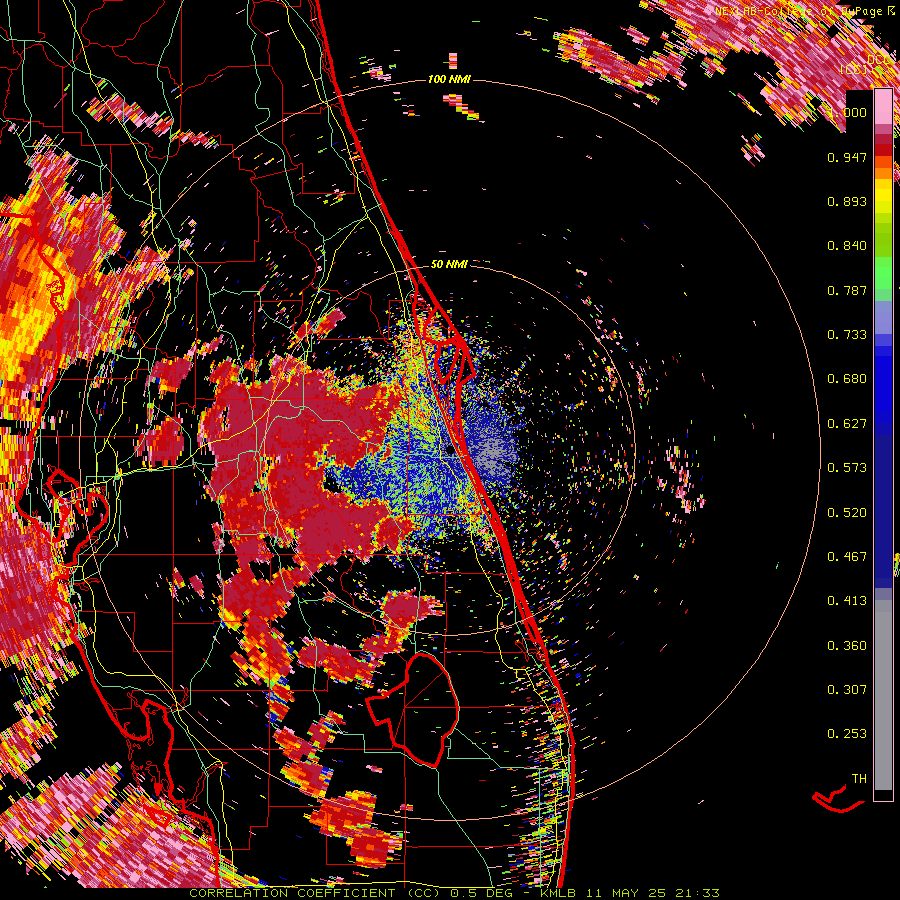Click the 0.733 scale value

coord(847,335)
